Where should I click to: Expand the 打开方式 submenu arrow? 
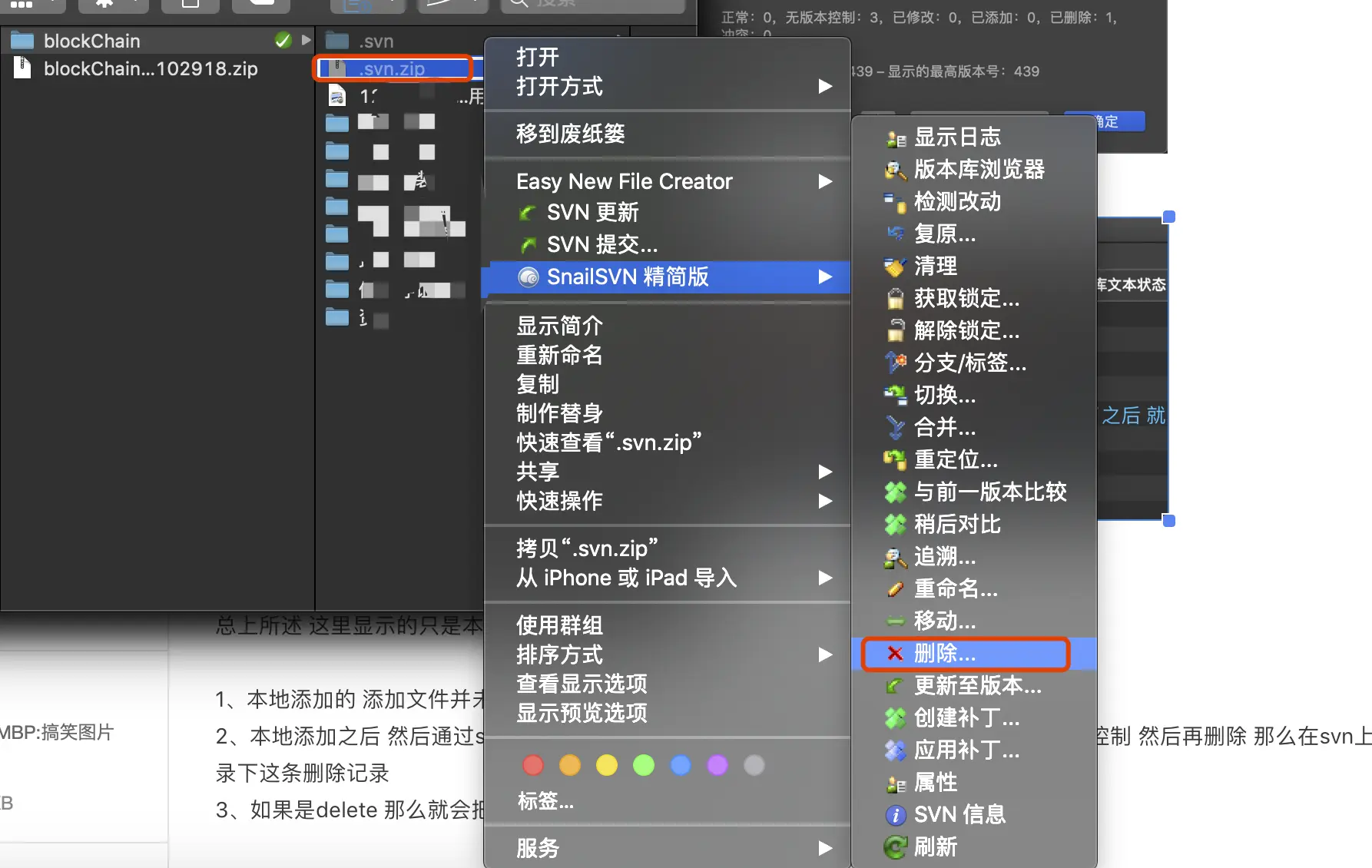826,86
